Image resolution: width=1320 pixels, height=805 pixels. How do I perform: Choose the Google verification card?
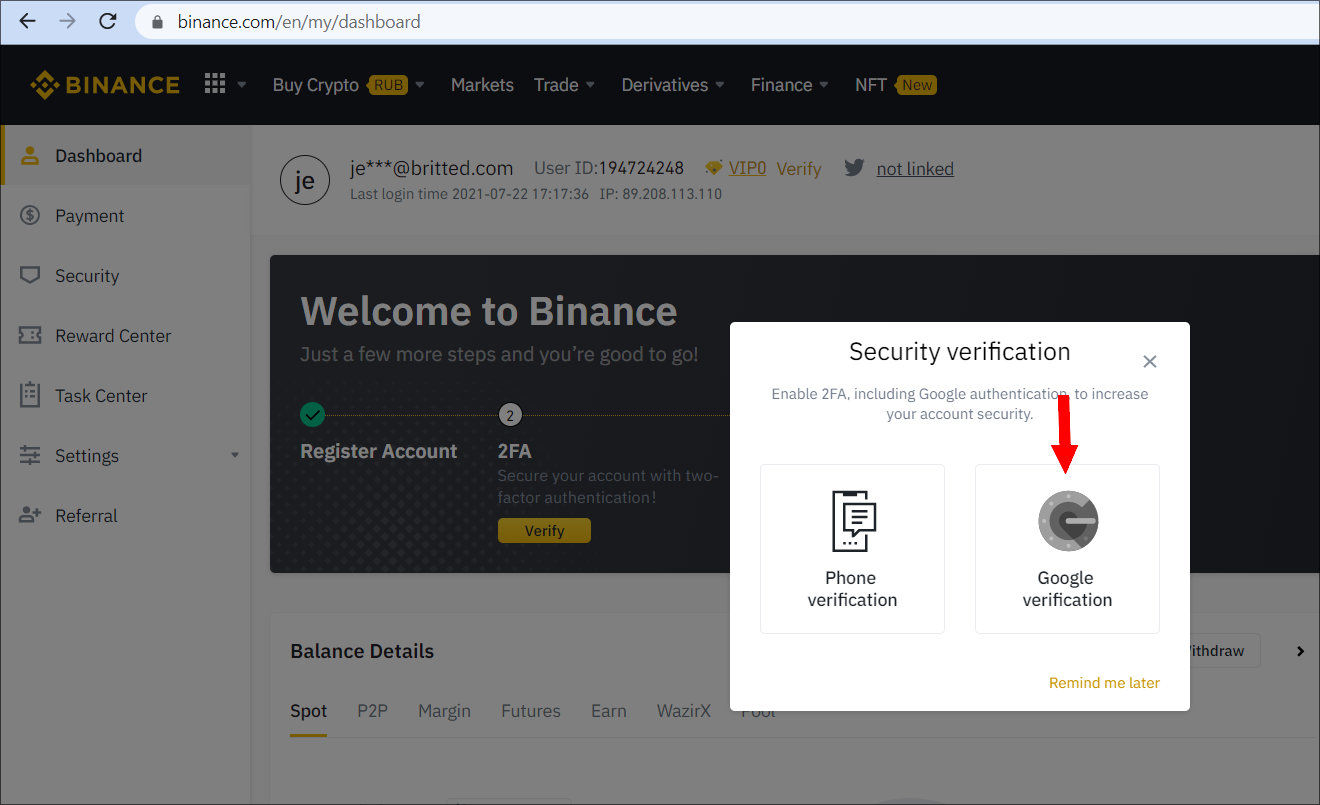pos(1067,549)
